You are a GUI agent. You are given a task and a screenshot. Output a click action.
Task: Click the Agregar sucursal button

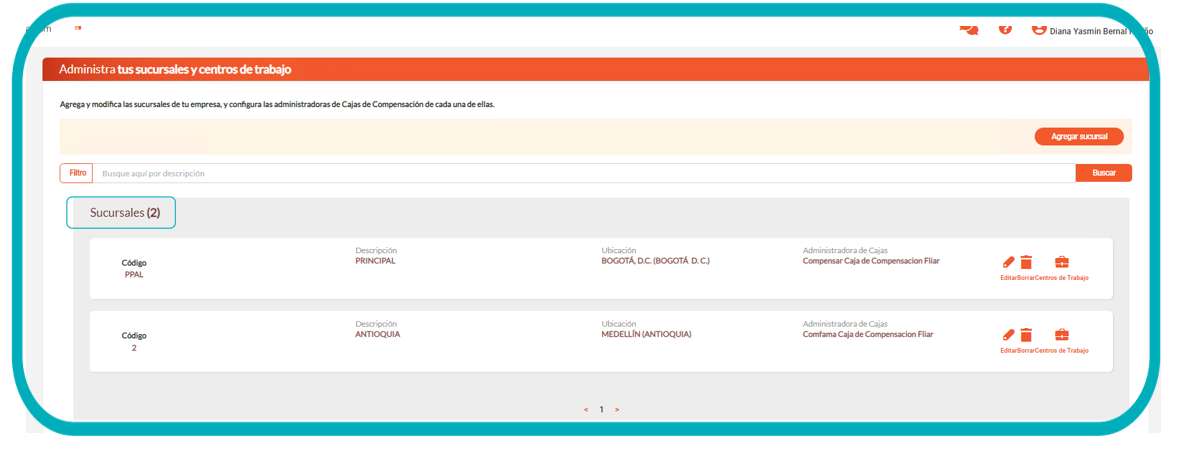tap(1079, 136)
